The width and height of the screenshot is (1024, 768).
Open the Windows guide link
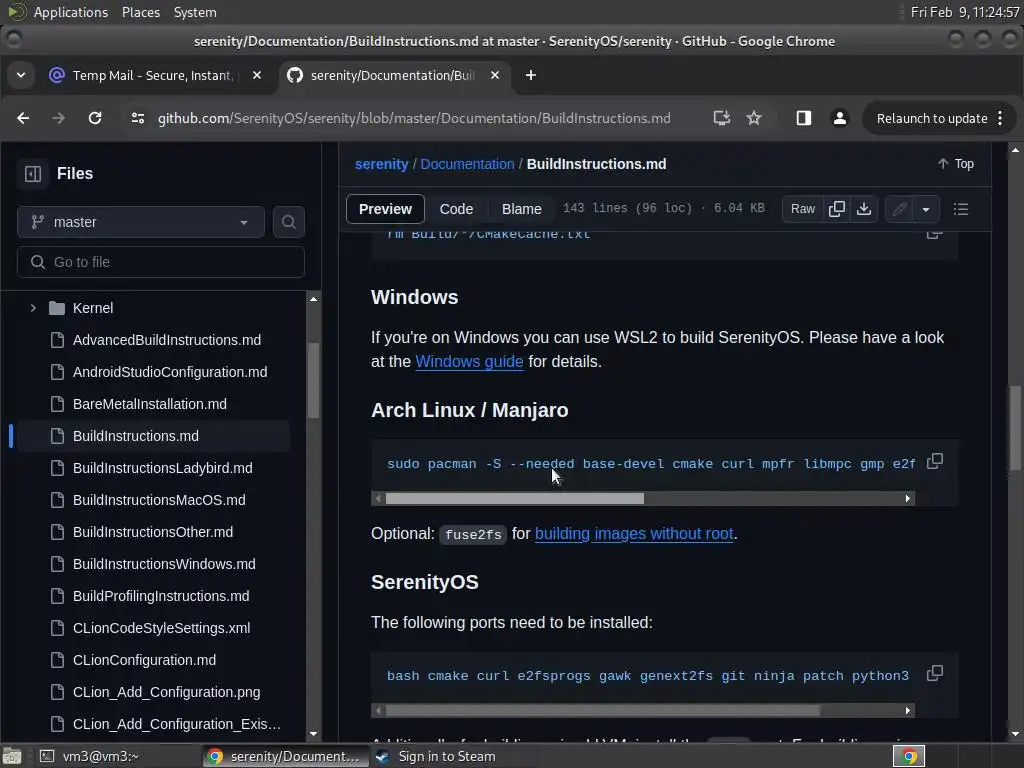click(x=469, y=361)
